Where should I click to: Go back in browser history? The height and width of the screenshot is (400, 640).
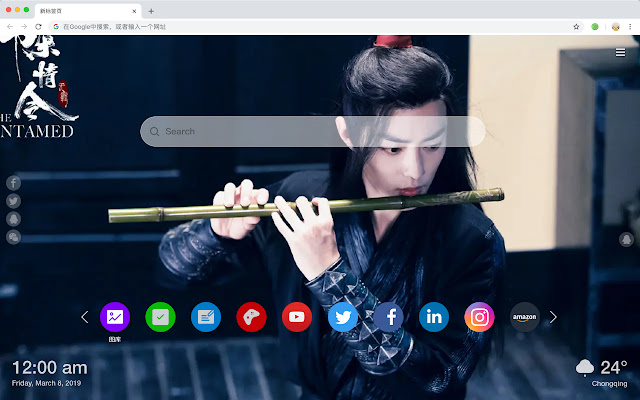pyautogui.click(x=10, y=27)
